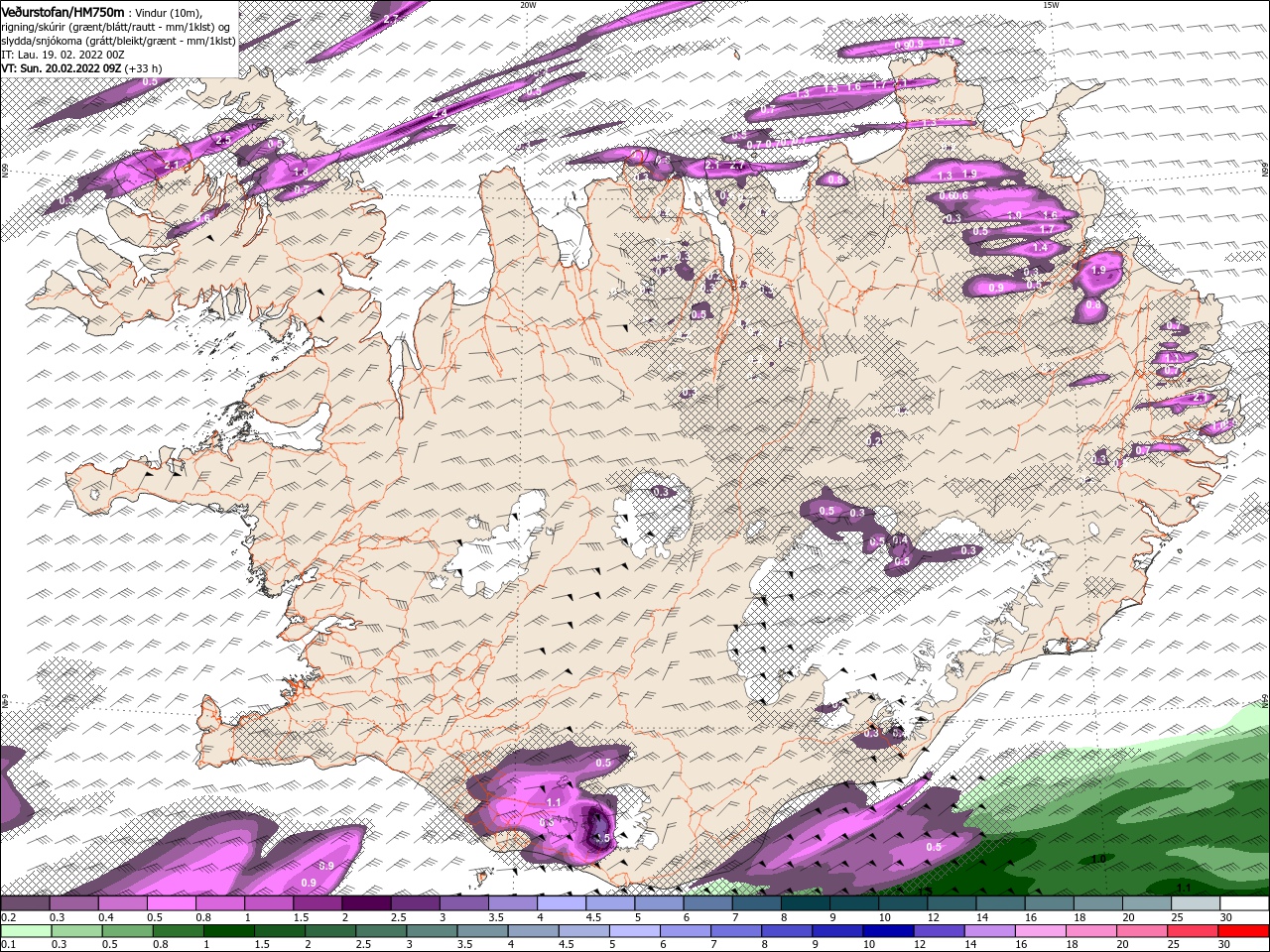Click the darkest green swatch at 1 in rain legend
Image resolution: width=1270 pixels, height=952 pixels.
pyautogui.click(x=228, y=931)
